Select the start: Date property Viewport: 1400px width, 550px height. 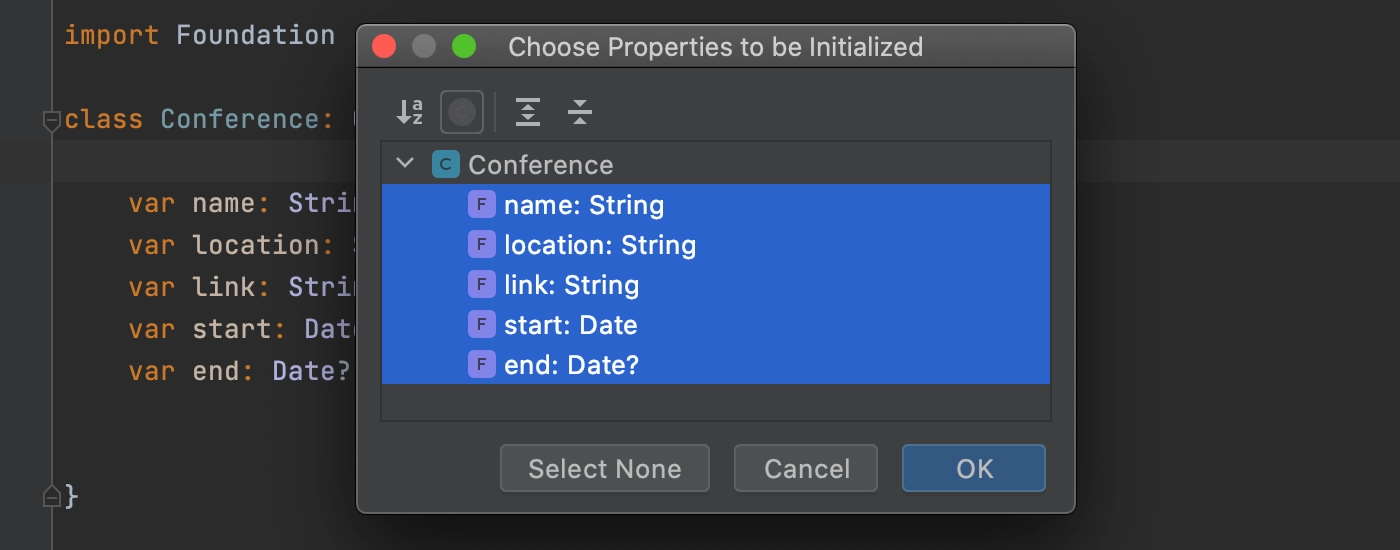pyautogui.click(x=716, y=325)
